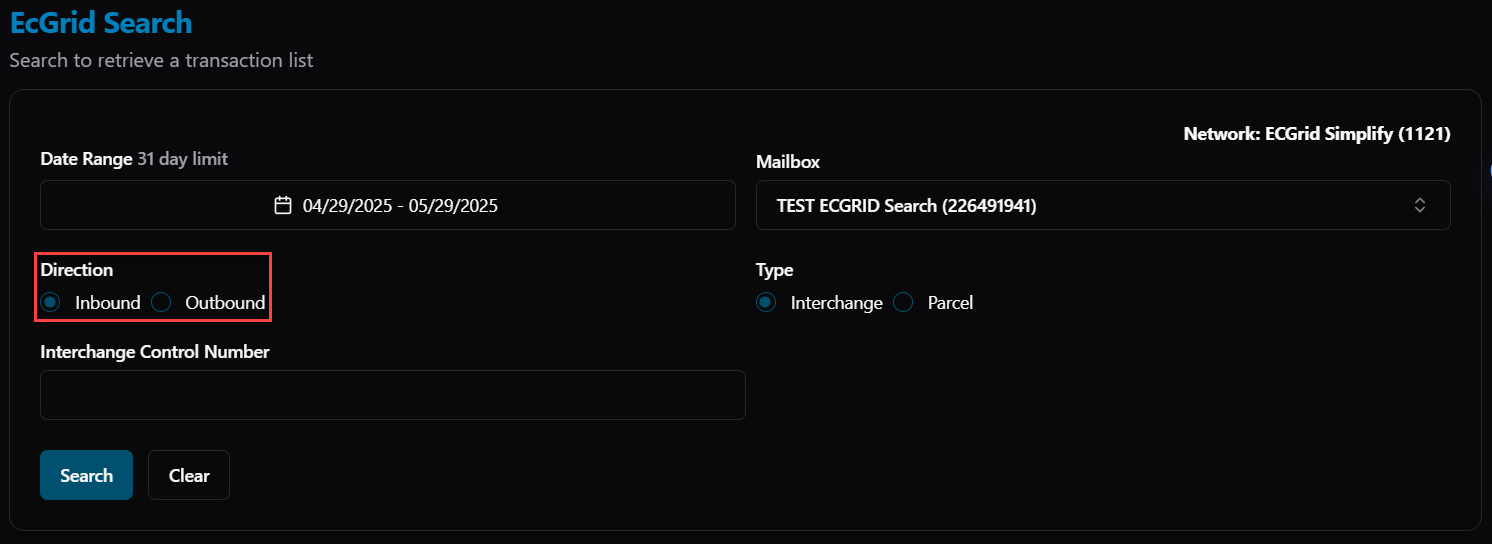Open the date range picker
Viewport: 1492px width, 544px height.
pos(388,205)
